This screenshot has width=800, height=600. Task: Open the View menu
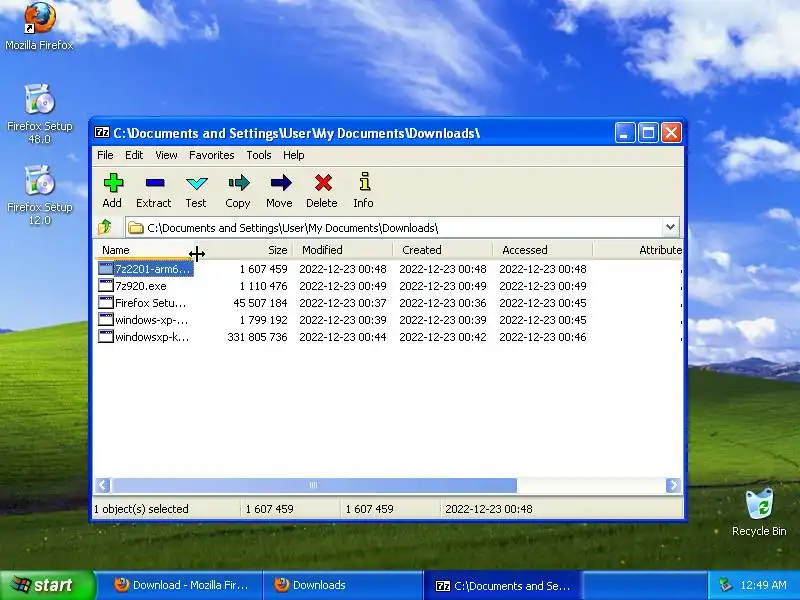166,155
